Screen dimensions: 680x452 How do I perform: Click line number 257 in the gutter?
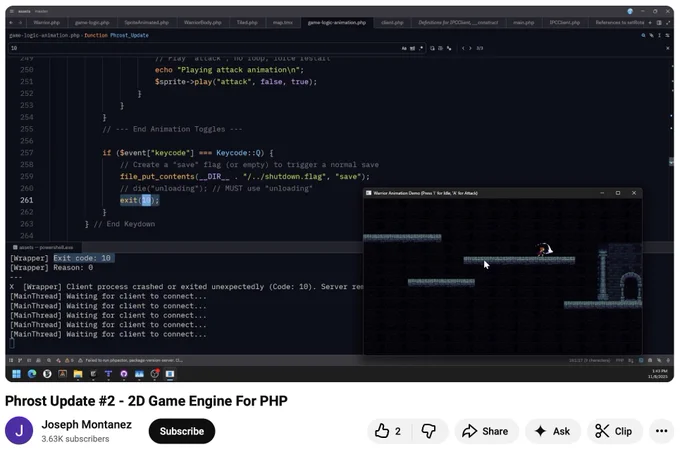coord(26,153)
